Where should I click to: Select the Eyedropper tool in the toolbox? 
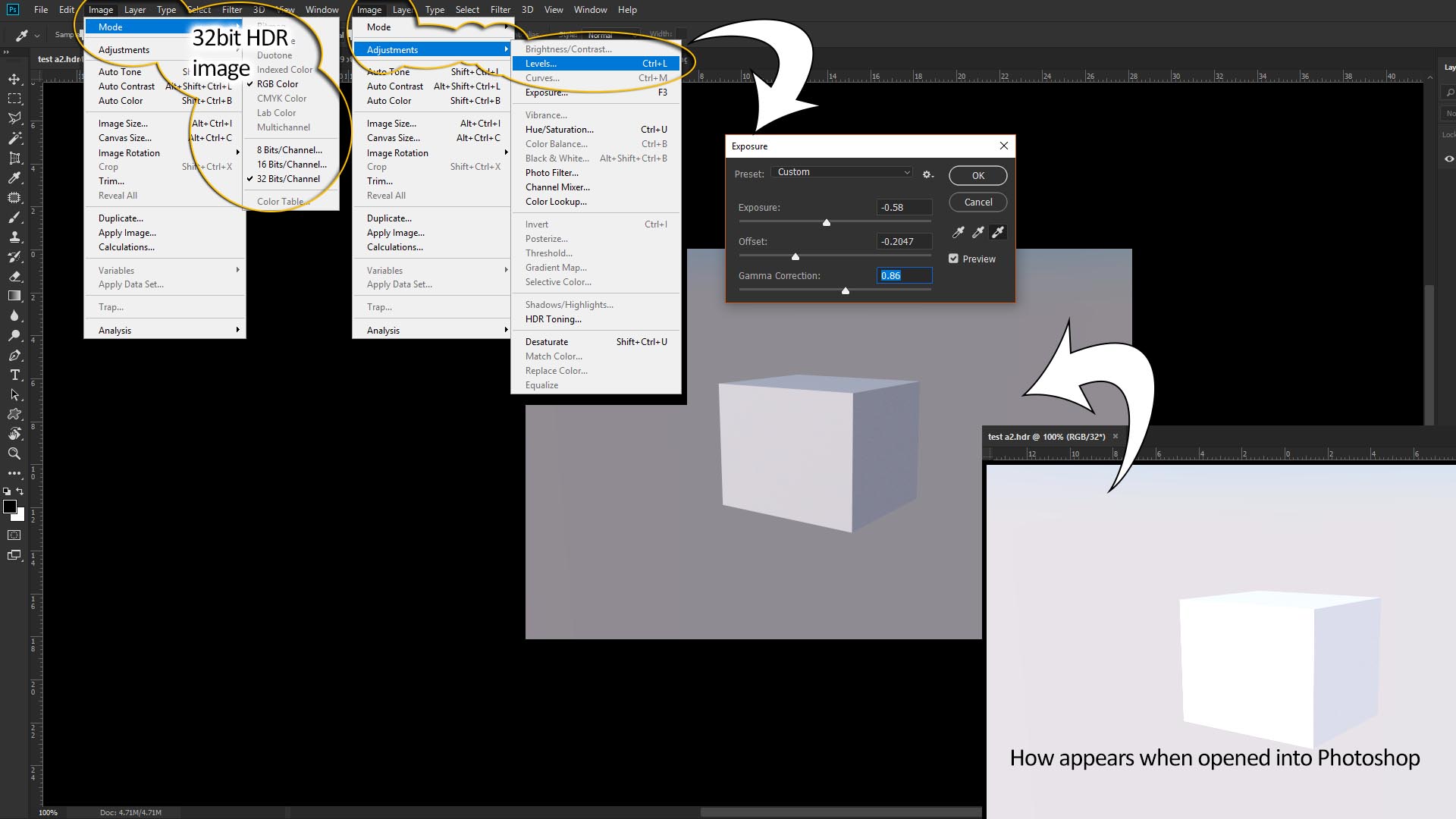point(14,177)
